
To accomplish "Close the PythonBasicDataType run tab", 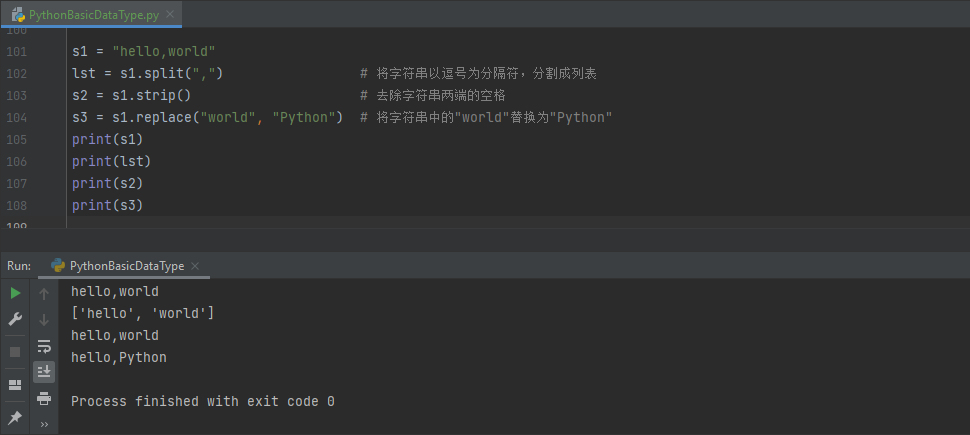I will (x=195, y=266).
